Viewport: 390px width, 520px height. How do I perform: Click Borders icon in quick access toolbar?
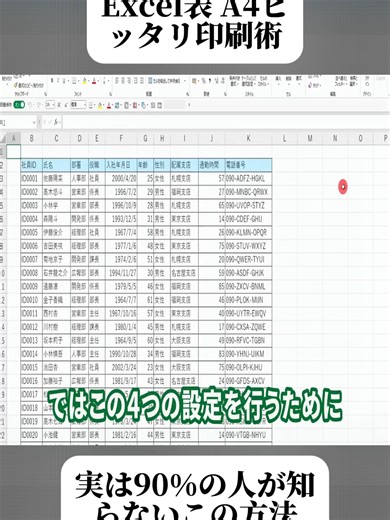[x=91, y=105]
